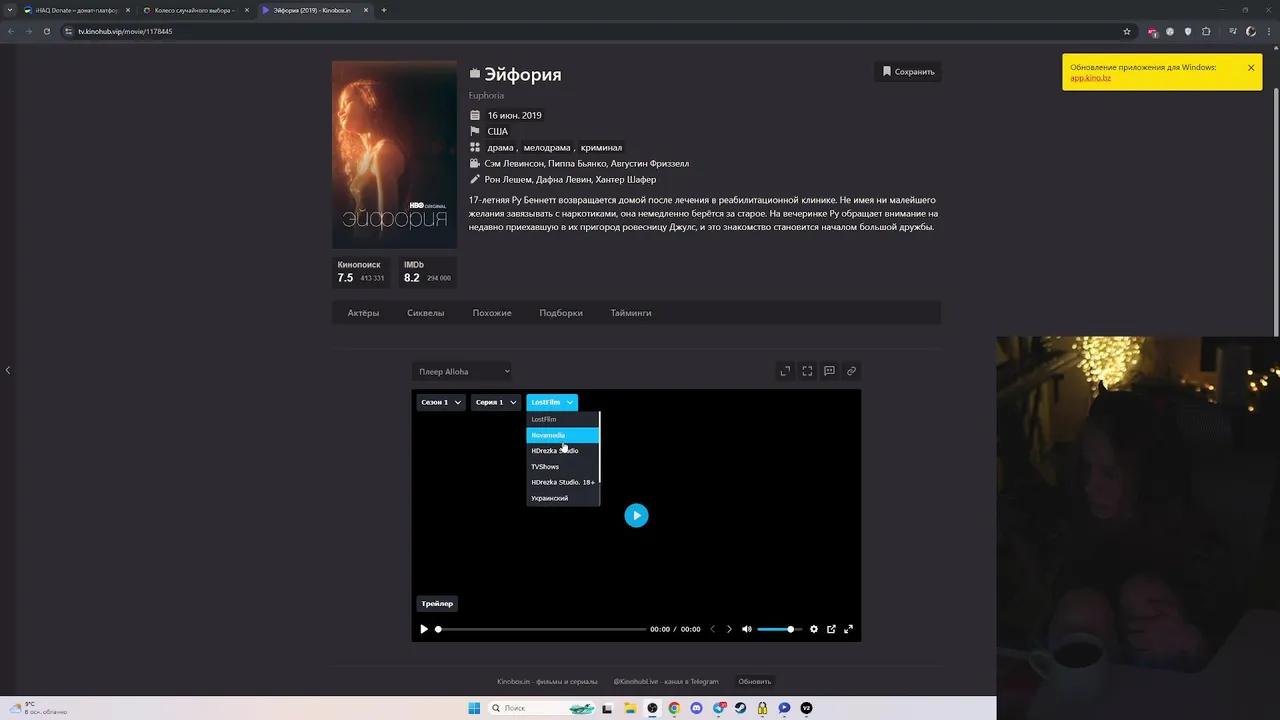This screenshot has height=720, width=1280.
Task: Click the Кинопоиск 7.5 rating box
Action: tap(362, 272)
